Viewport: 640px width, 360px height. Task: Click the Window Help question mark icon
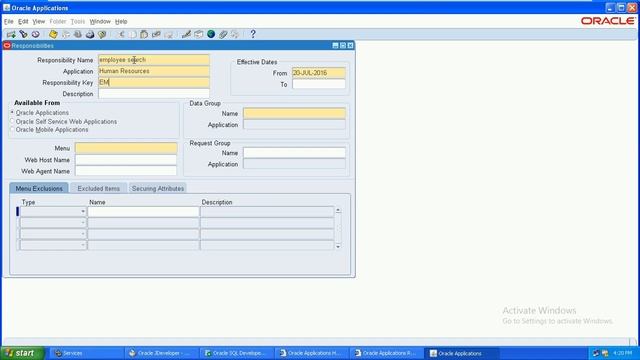point(253,34)
